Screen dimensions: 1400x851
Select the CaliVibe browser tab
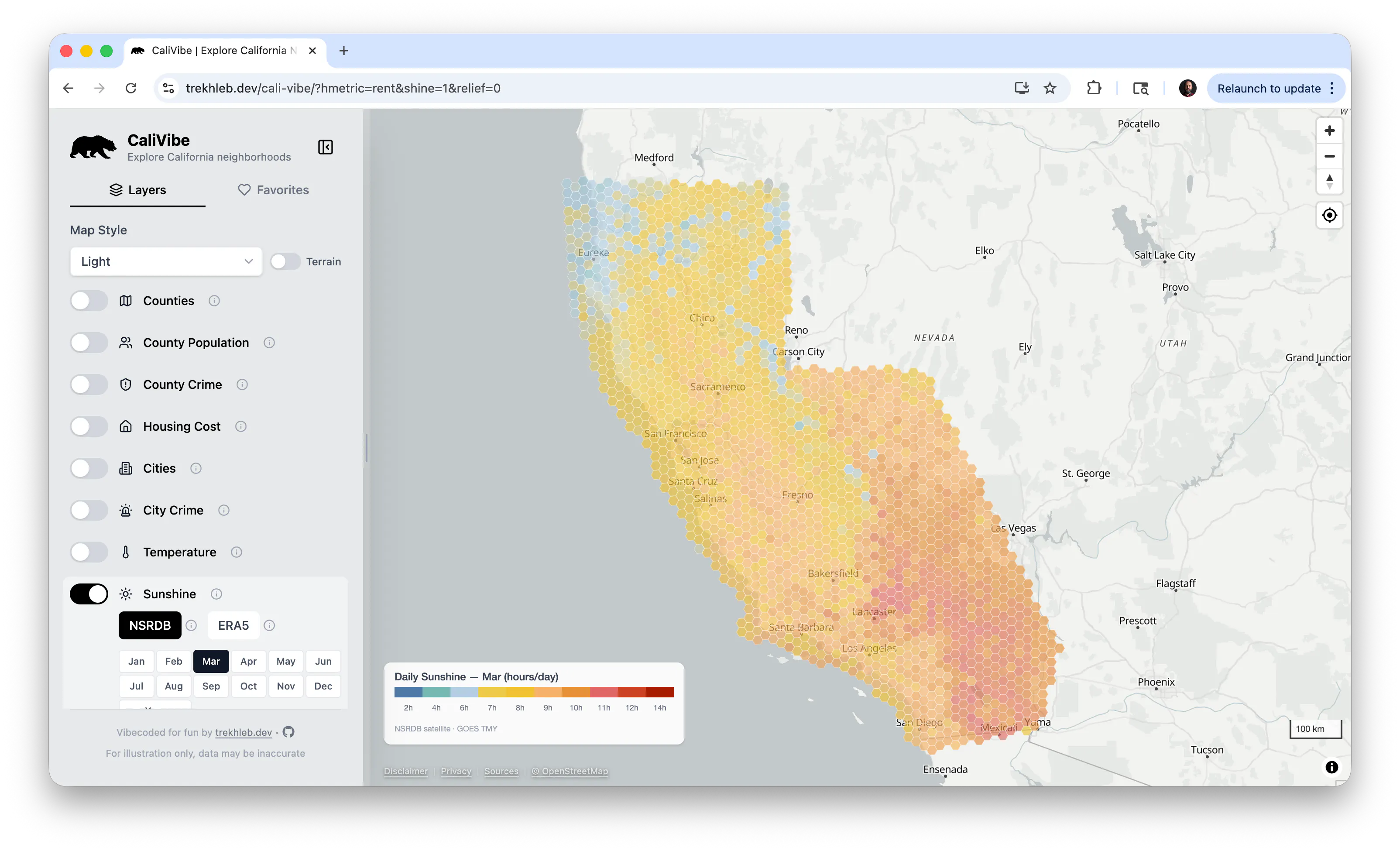[x=224, y=51]
